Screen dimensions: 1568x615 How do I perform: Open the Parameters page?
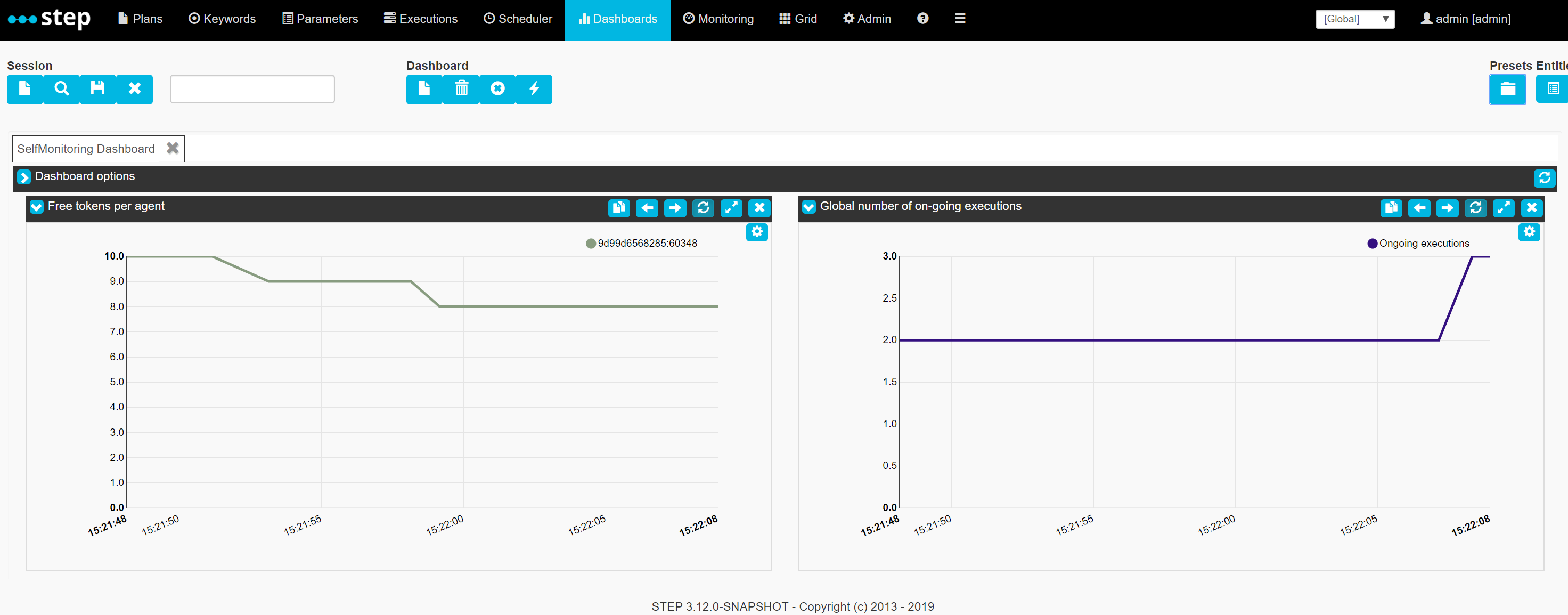(320, 19)
